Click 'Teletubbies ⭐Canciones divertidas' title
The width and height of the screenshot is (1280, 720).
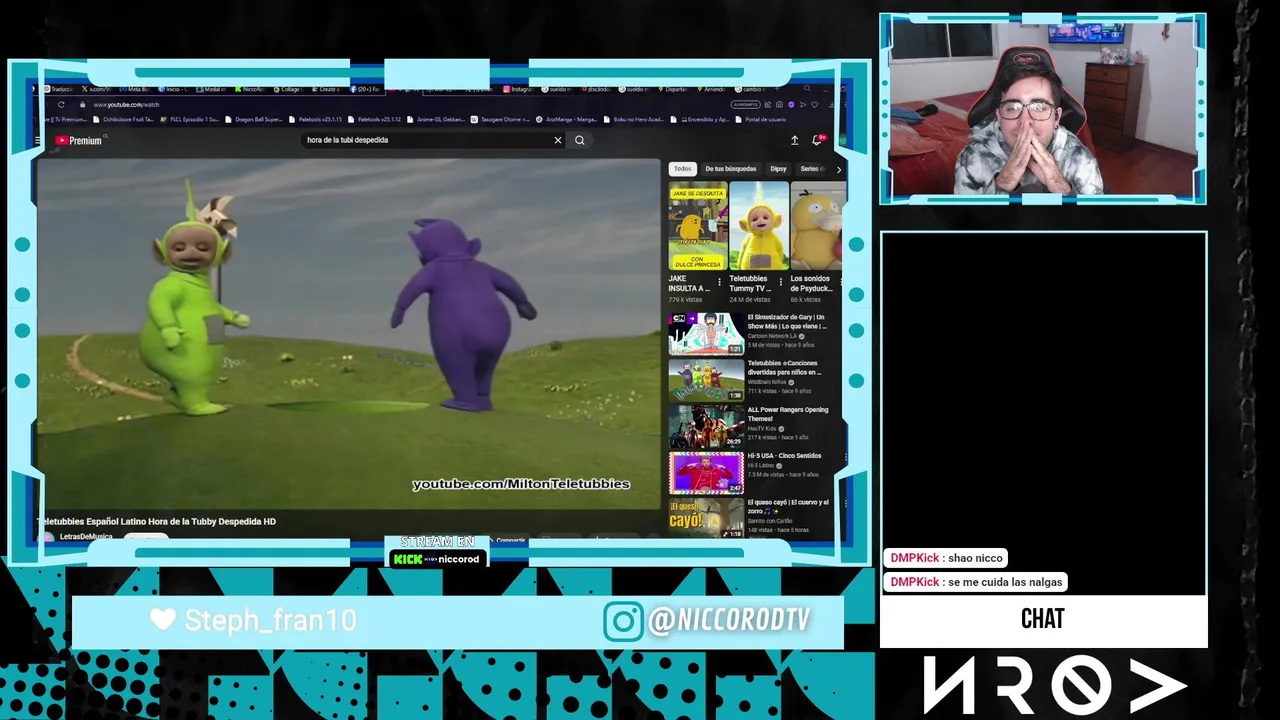784,368
